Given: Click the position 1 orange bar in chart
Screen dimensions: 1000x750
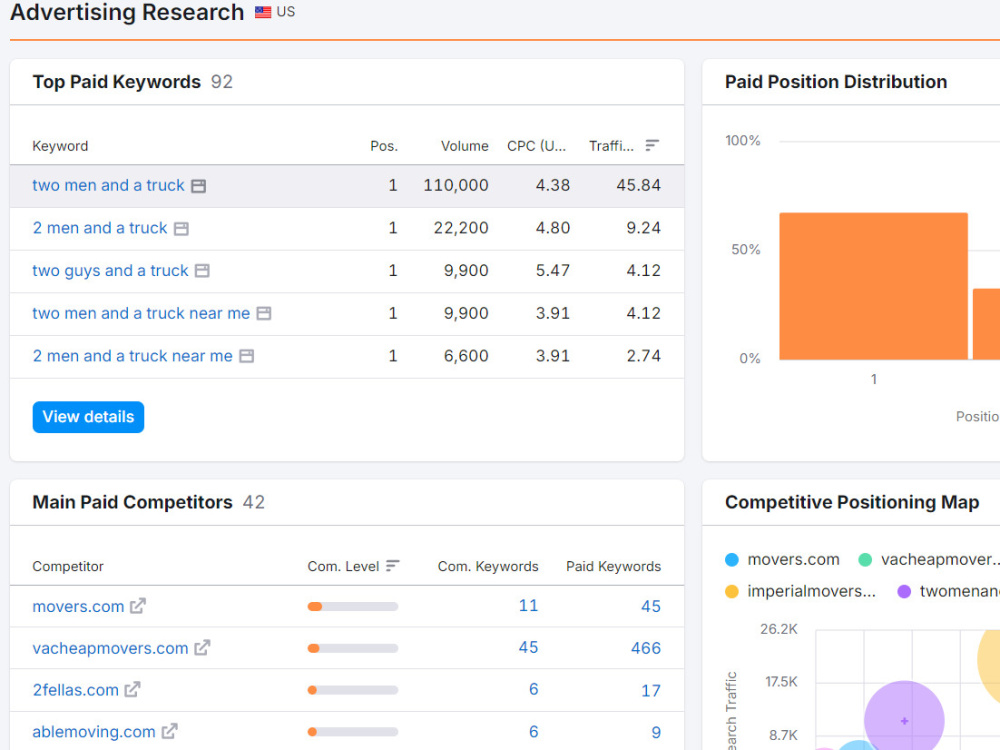Looking at the screenshot, I should [873, 286].
